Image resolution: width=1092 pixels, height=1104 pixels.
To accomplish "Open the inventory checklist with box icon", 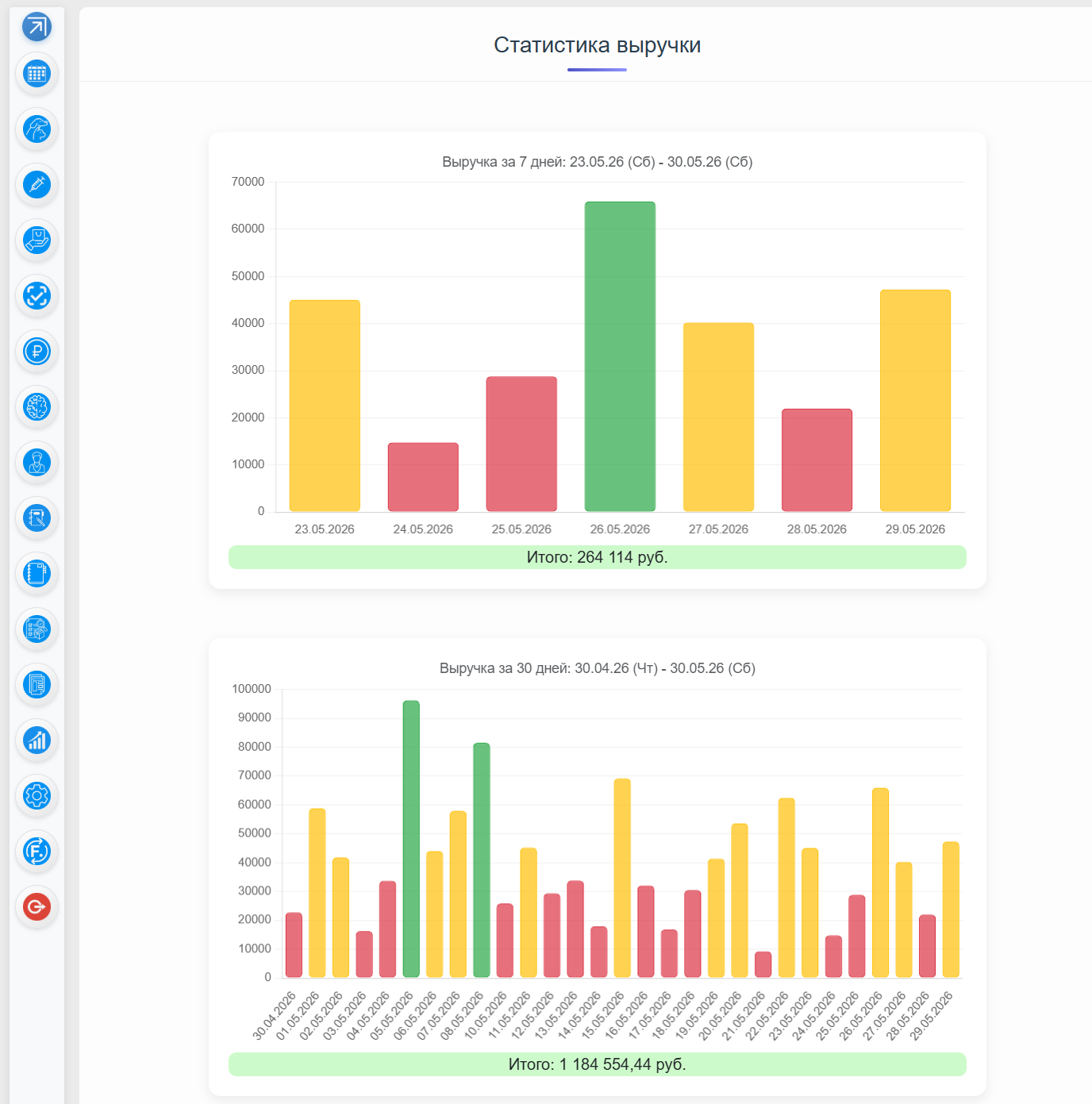I will point(37,629).
